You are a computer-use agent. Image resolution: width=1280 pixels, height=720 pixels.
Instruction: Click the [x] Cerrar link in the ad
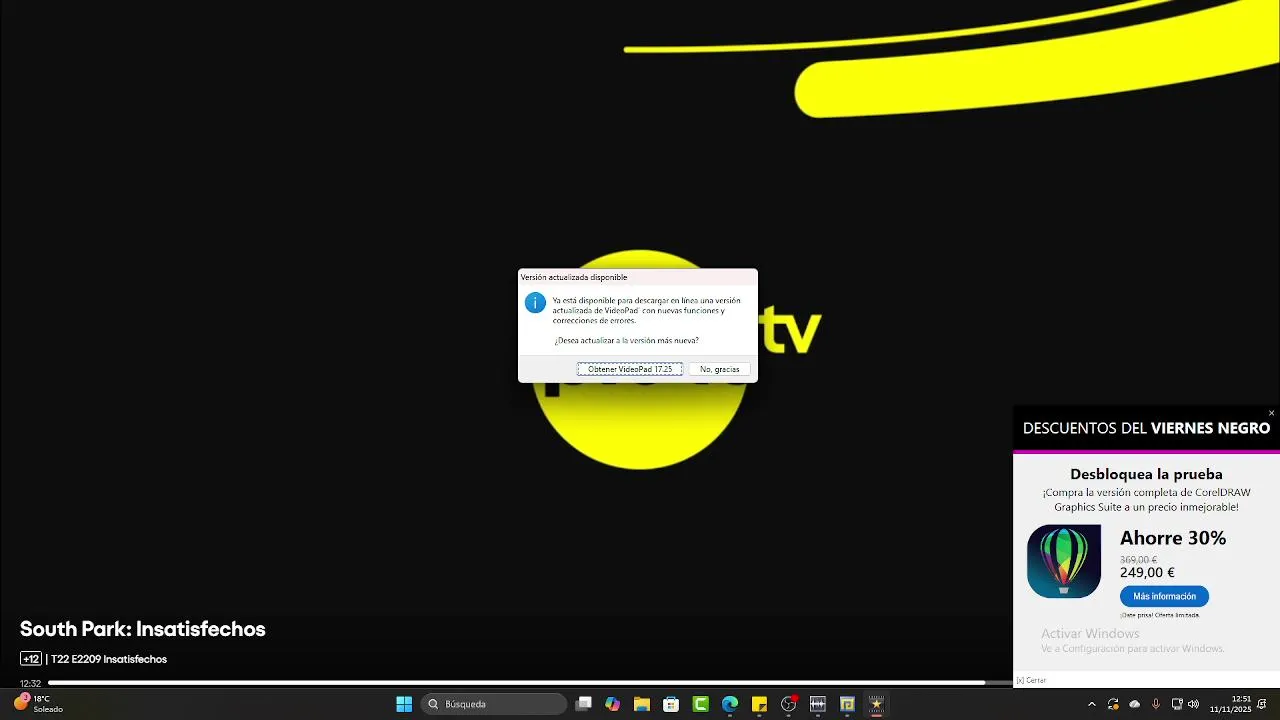[x=1031, y=680]
